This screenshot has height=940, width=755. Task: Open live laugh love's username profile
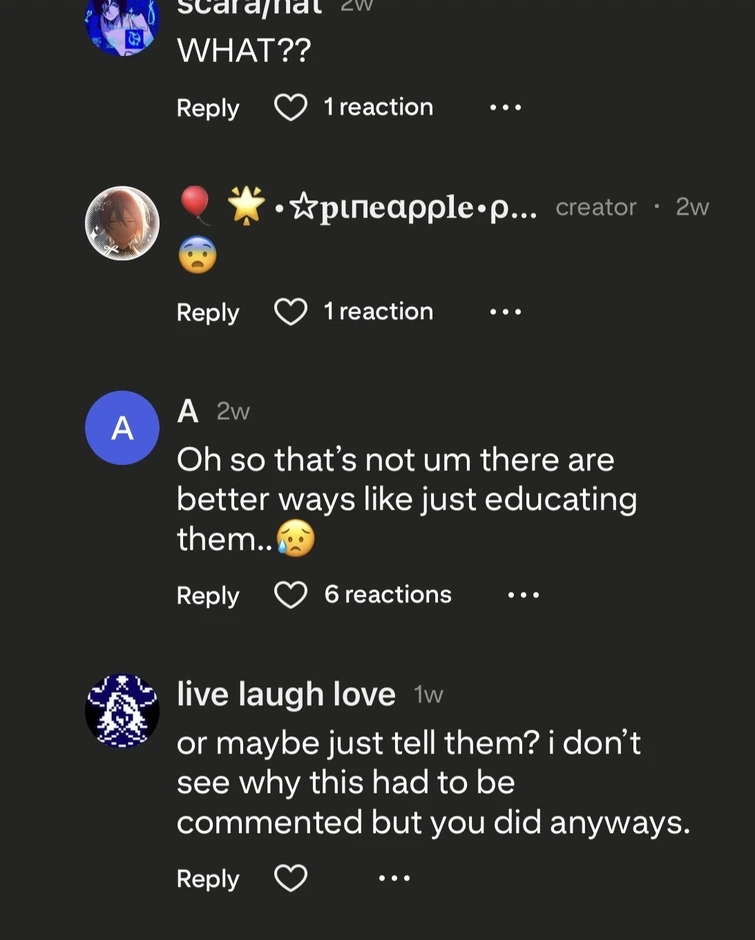(286, 694)
